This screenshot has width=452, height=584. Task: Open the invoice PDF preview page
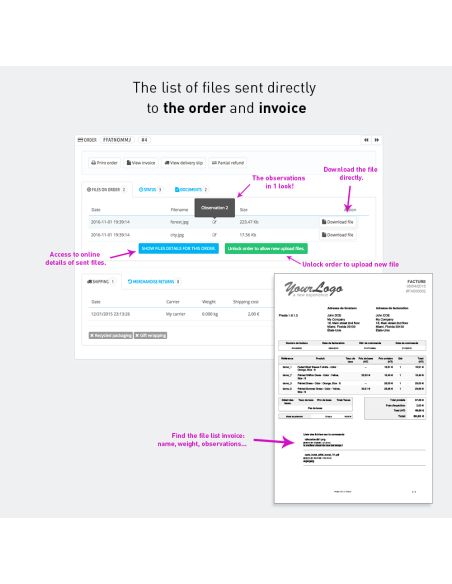[353, 388]
